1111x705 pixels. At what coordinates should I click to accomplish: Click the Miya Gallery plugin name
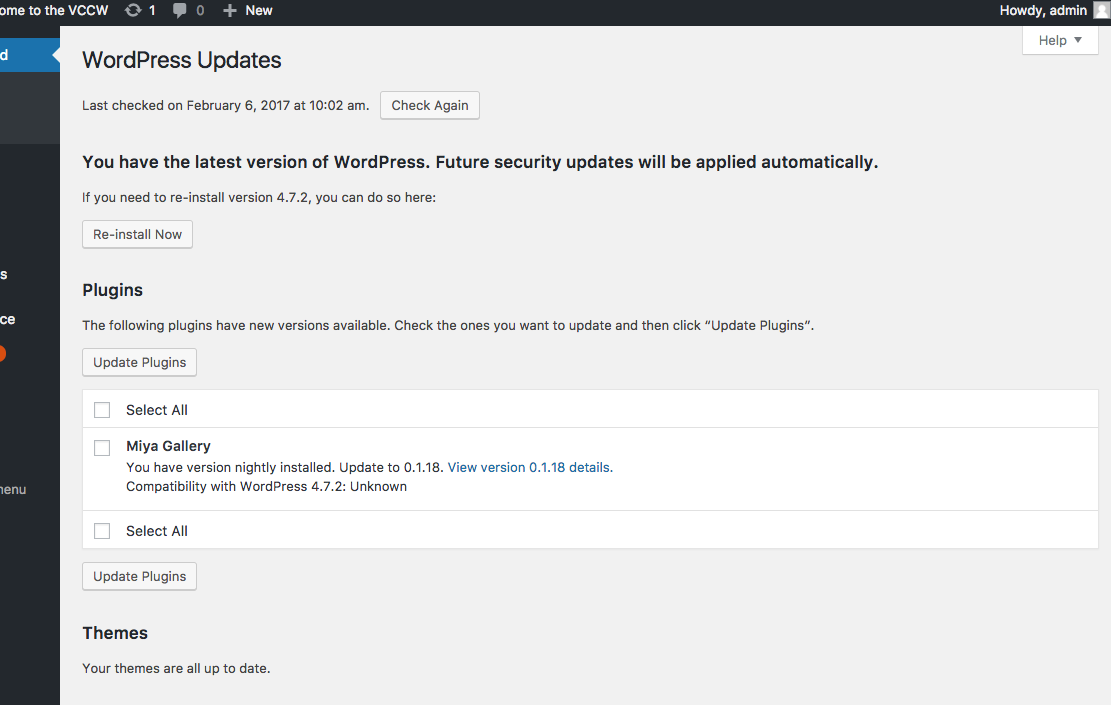tap(169, 446)
